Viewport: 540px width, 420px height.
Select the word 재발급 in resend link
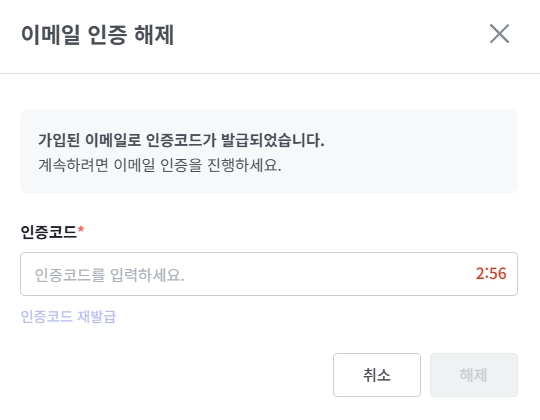click(x=96, y=316)
